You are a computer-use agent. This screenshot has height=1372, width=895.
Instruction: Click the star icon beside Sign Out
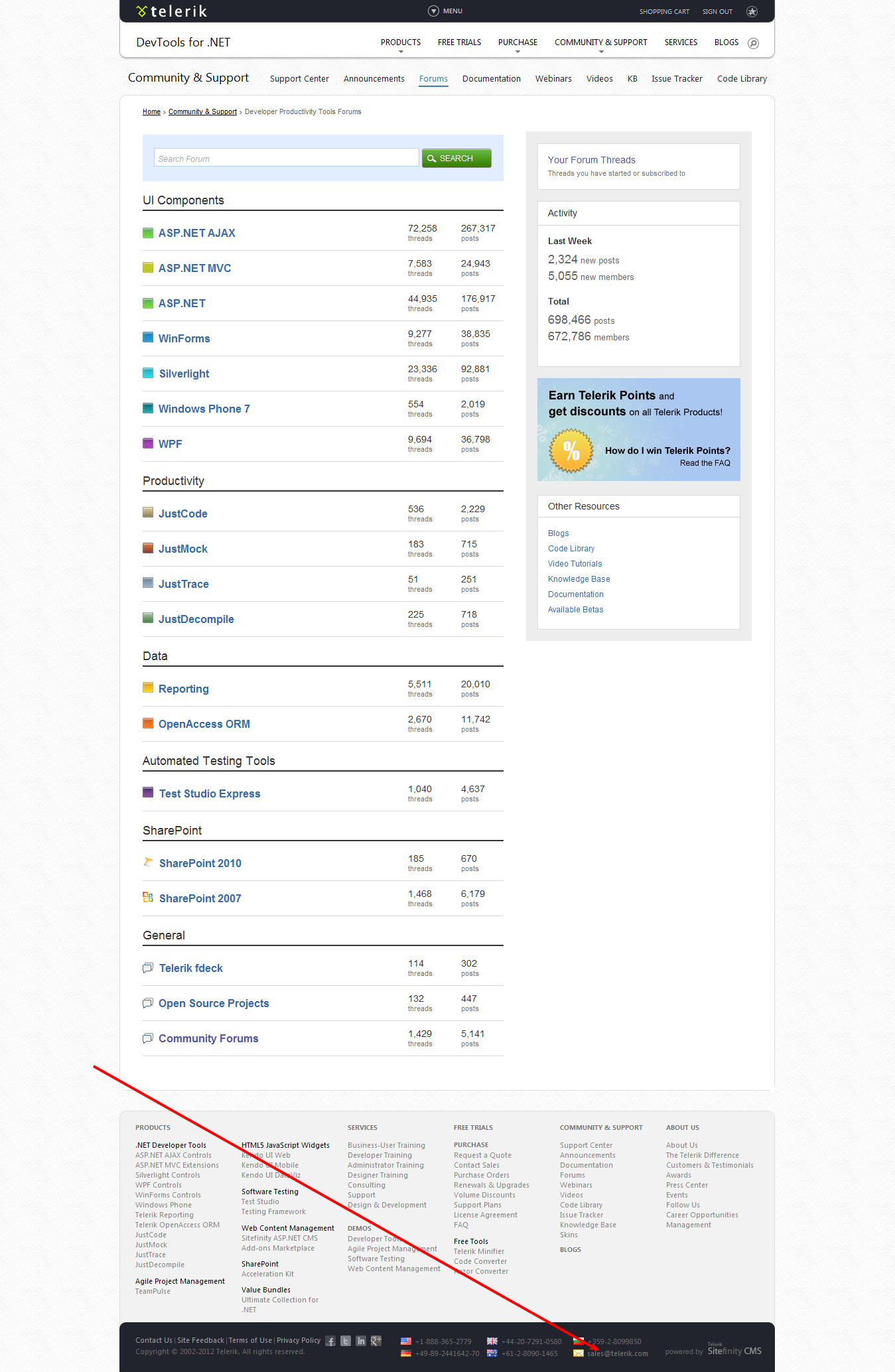(752, 11)
